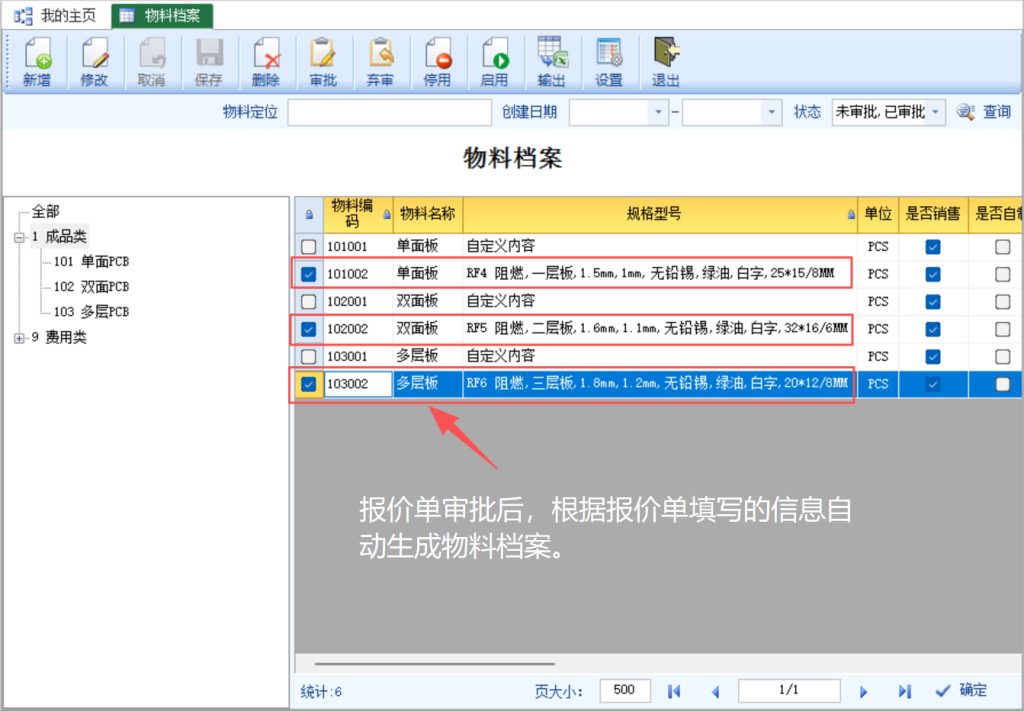Click the 输出 (Export) toolbar icon
The height and width of the screenshot is (711, 1024).
(x=551, y=62)
